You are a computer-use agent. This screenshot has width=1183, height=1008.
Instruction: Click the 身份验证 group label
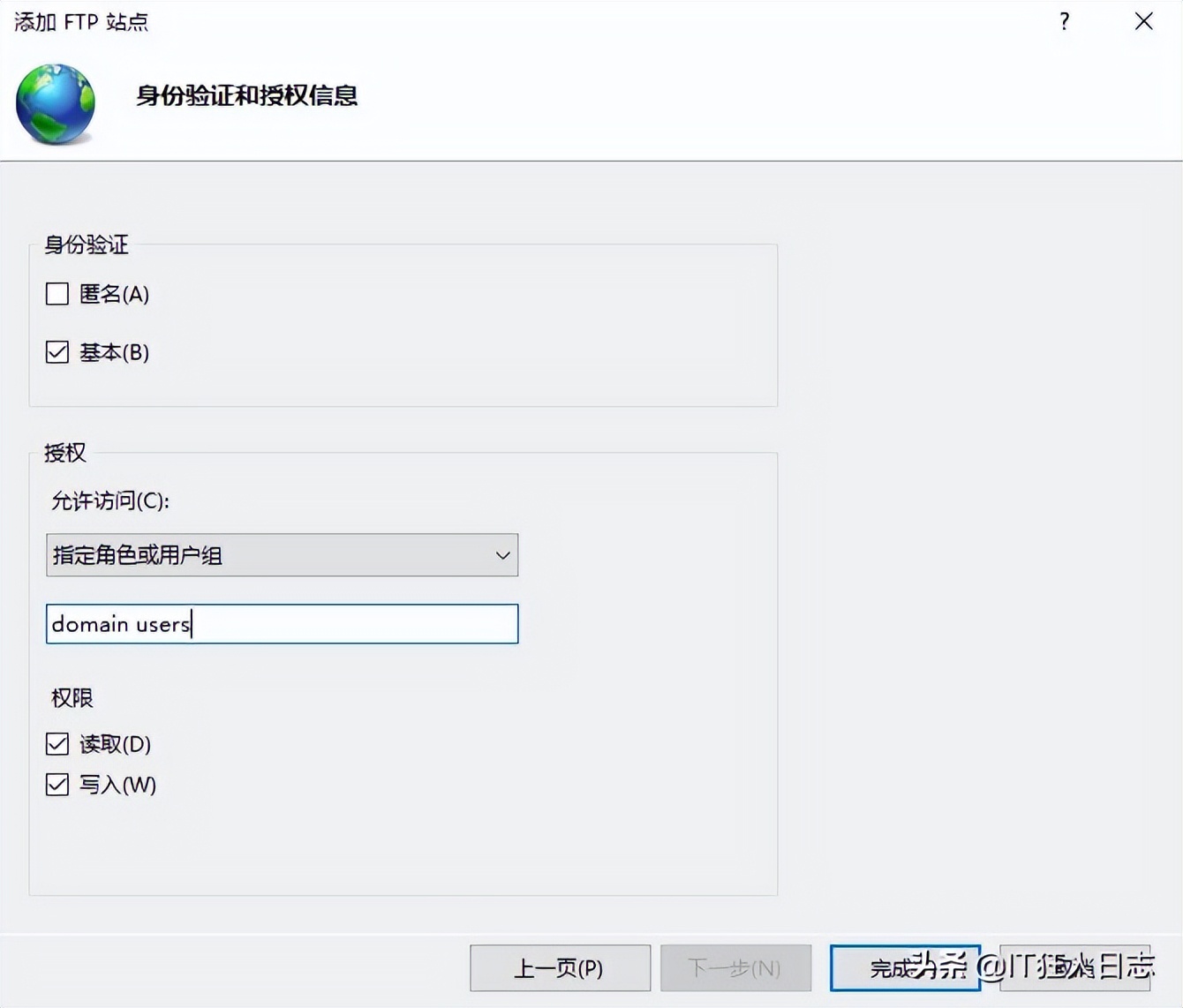87,244
